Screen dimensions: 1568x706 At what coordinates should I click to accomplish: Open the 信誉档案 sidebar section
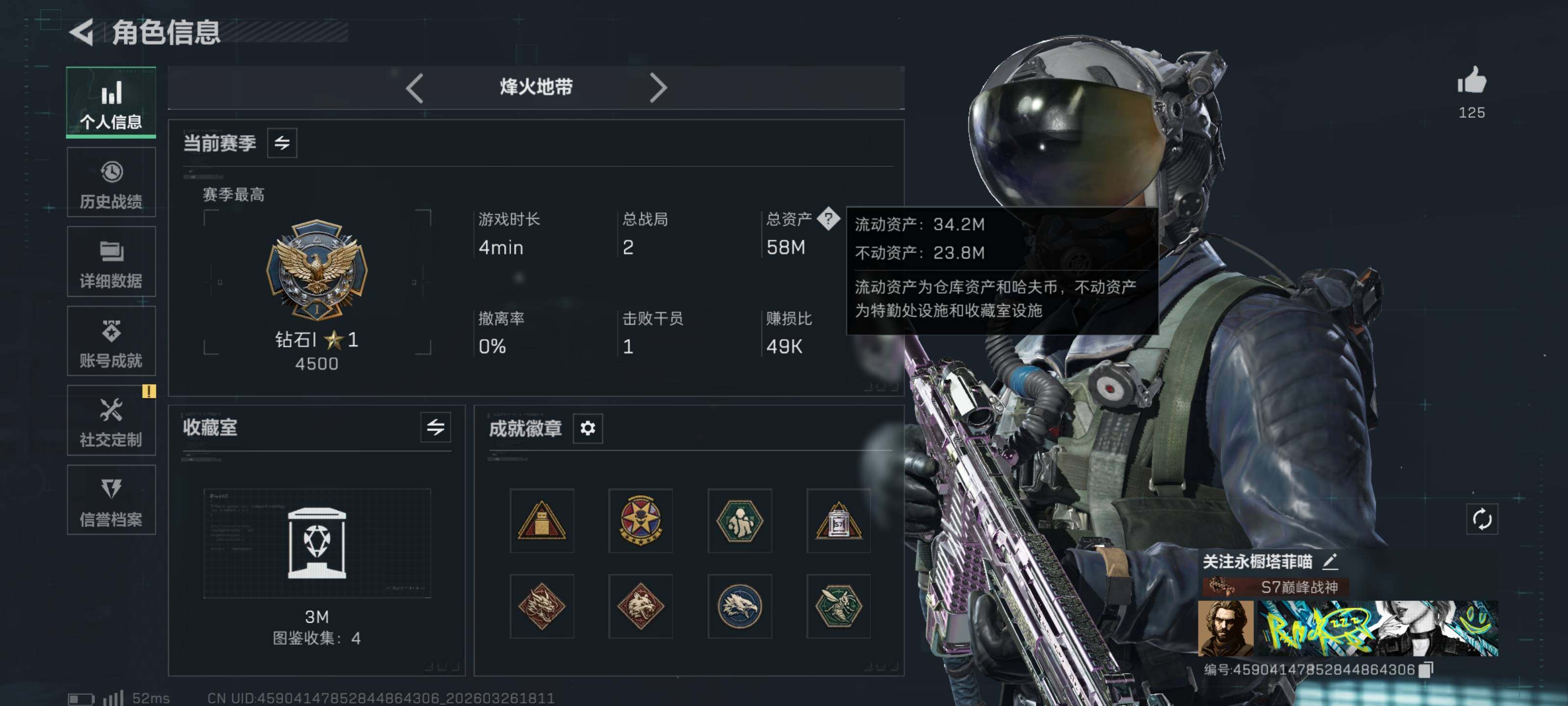point(111,500)
